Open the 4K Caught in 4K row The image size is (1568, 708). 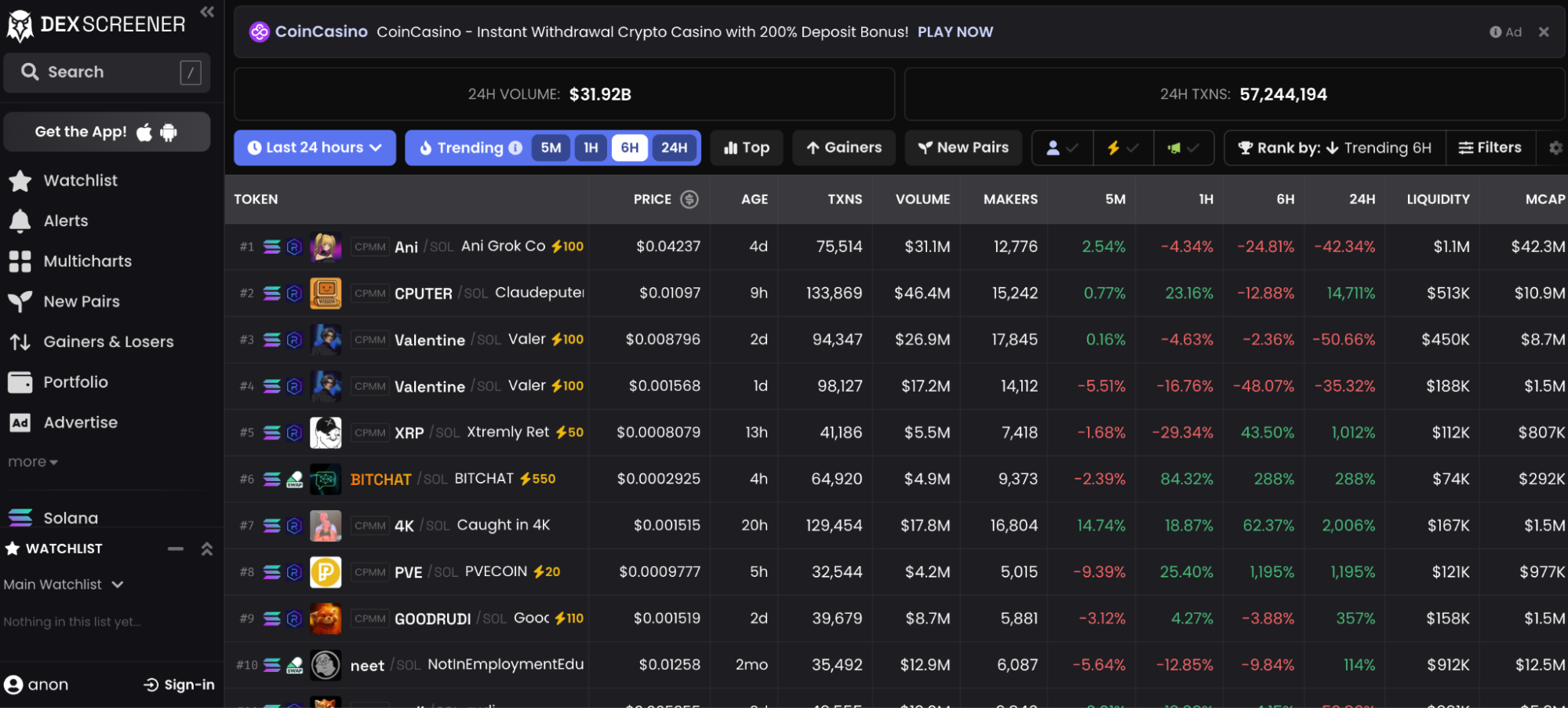pyautogui.click(x=896, y=526)
